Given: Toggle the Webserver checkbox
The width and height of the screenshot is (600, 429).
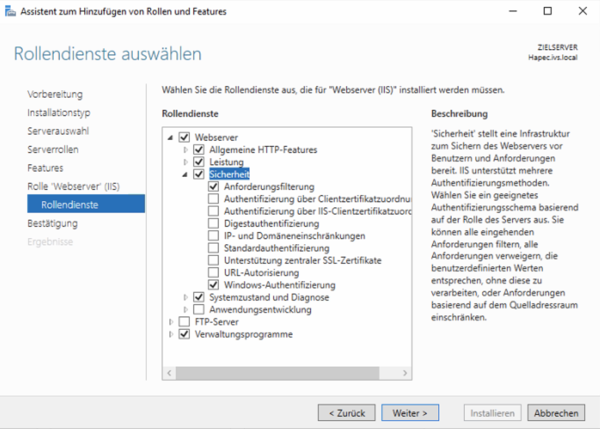Looking at the screenshot, I should coord(184,137).
